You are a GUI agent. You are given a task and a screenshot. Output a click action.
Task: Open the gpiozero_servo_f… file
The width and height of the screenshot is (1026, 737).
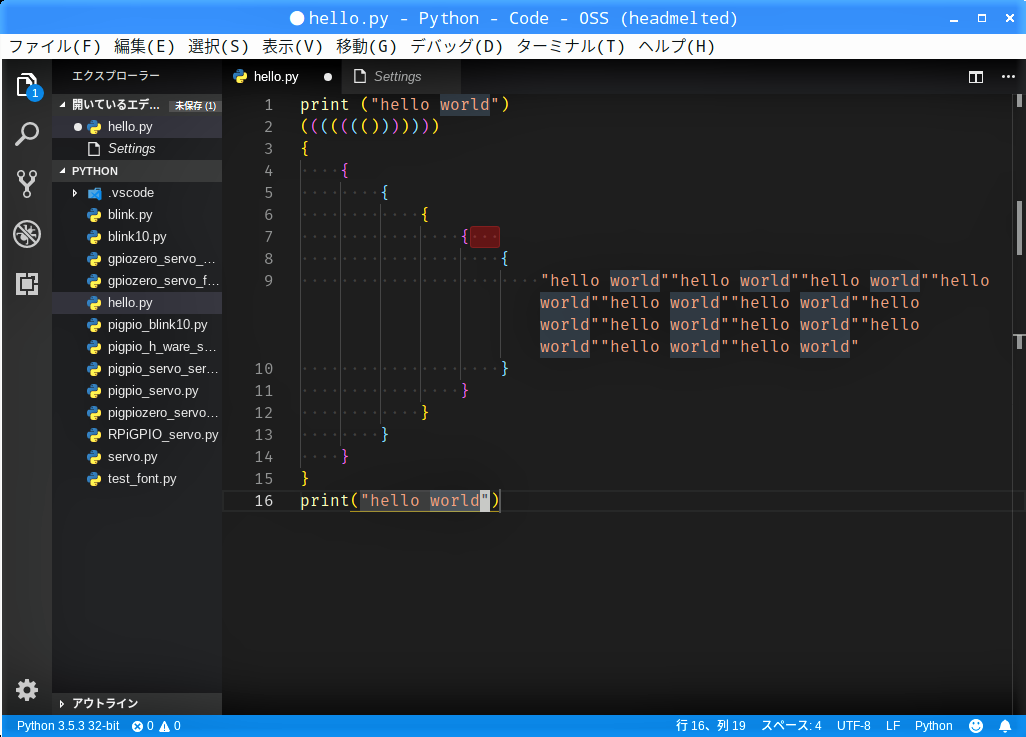click(x=137, y=281)
